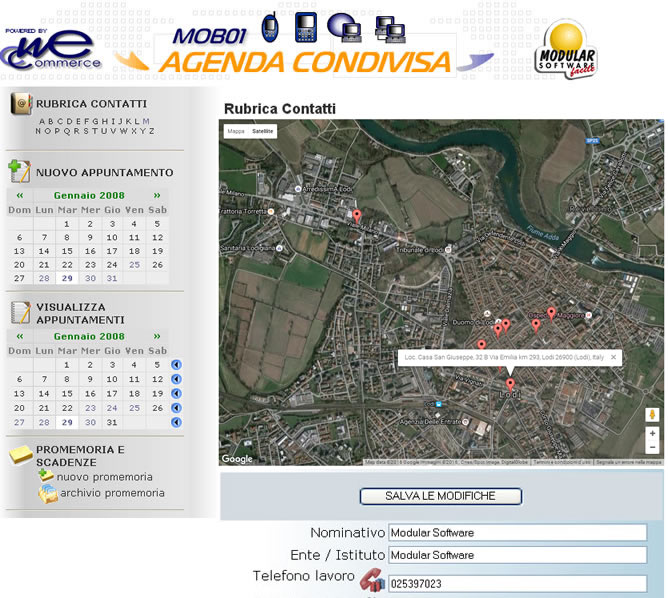Filter contacts by letter N

point(38,131)
